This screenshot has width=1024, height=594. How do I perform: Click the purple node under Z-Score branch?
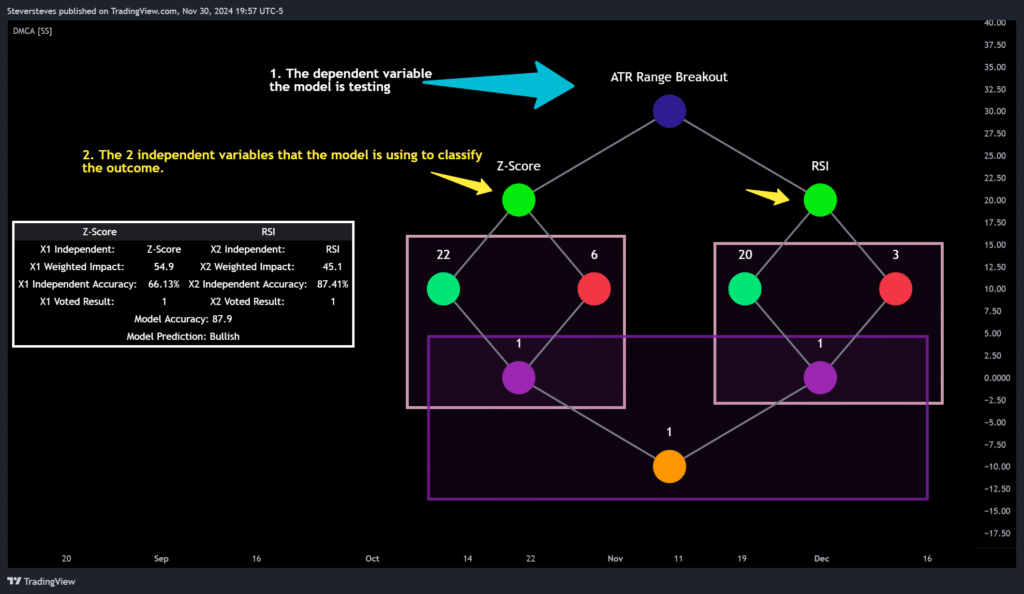(x=518, y=378)
